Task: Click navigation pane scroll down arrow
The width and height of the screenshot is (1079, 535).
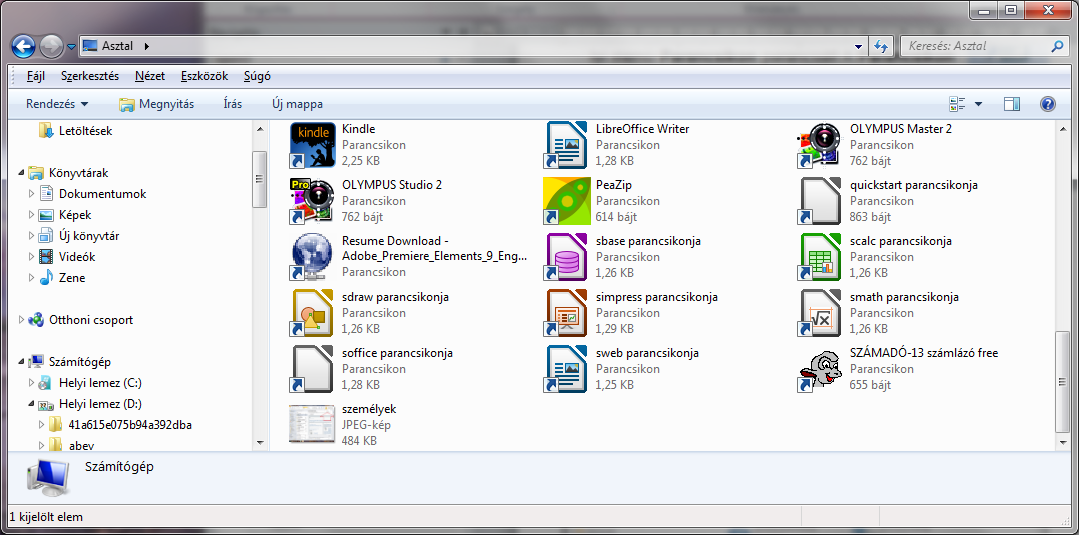Action: [260, 442]
